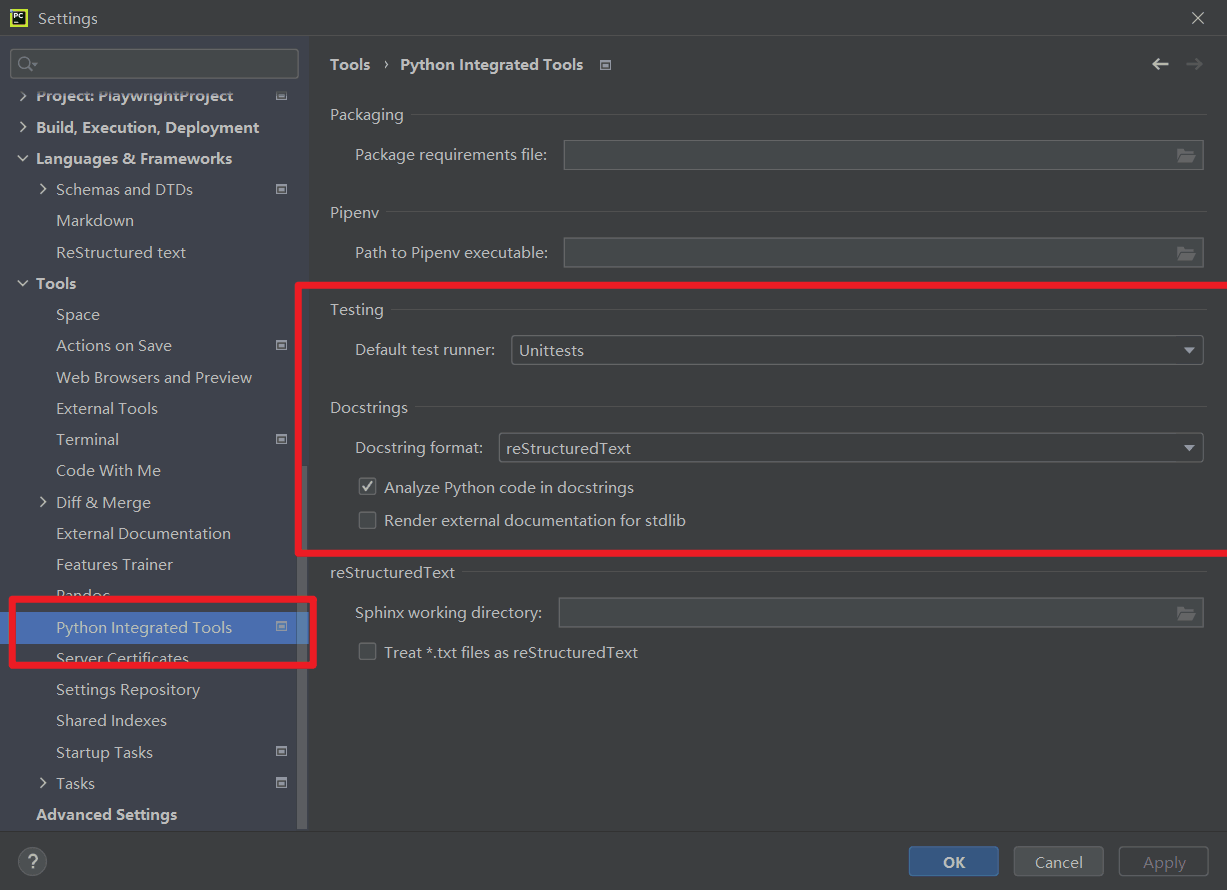Image resolution: width=1227 pixels, height=890 pixels.
Task: Open the External Tools settings page
Action: coord(107,408)
